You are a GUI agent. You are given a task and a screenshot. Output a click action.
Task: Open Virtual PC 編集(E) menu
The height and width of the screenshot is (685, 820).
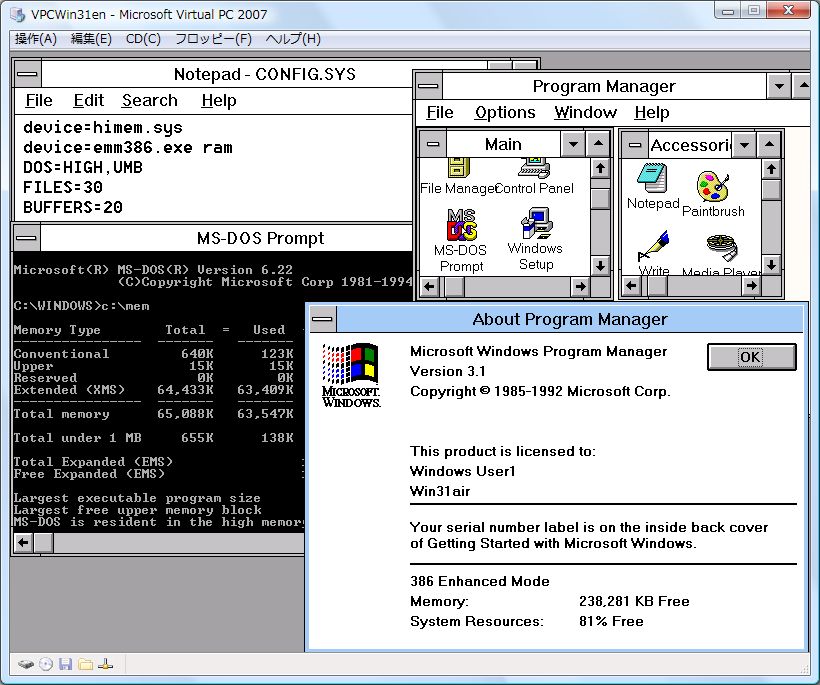point(91,39)
